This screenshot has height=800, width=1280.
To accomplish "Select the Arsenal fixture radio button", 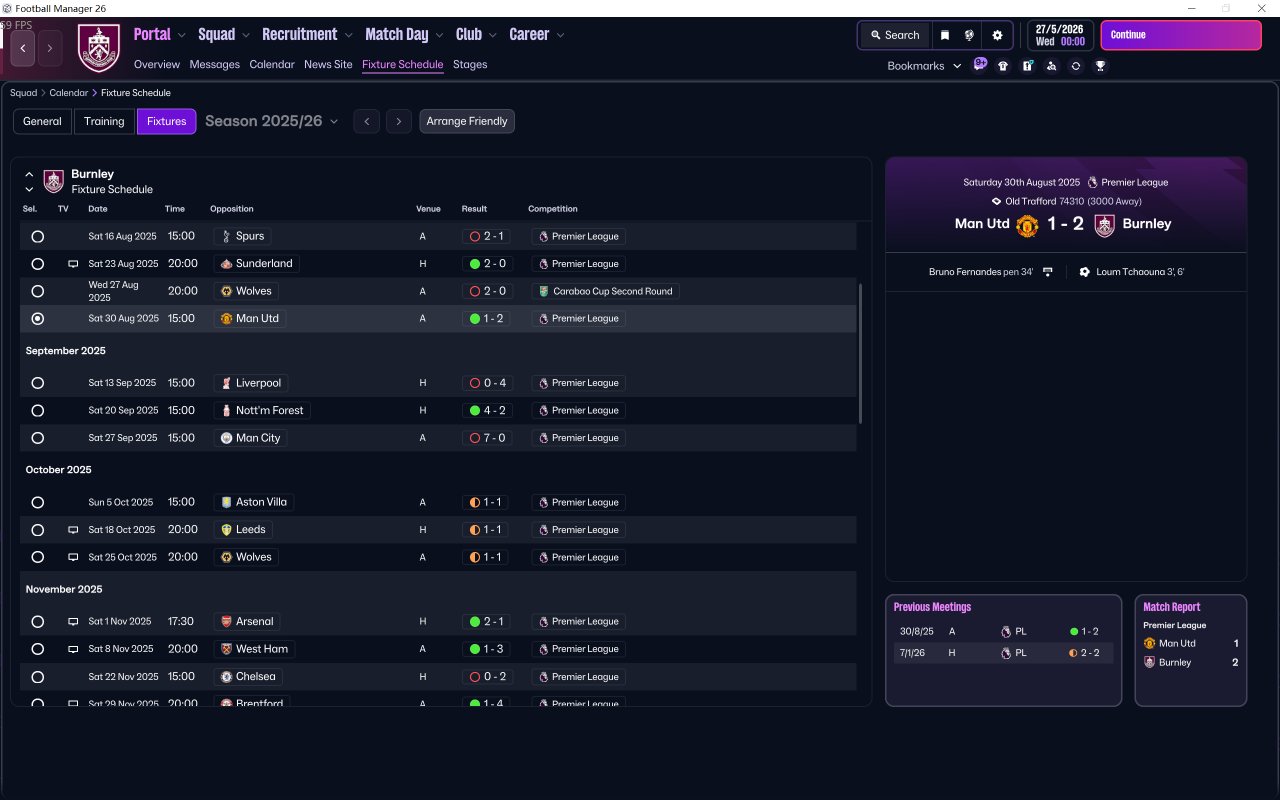I will (38, 622).
